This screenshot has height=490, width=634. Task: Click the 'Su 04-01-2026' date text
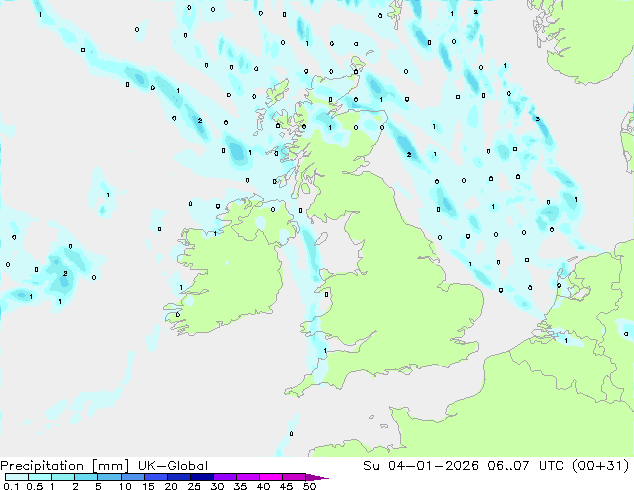pyautogui.click(x=421, y=466)
